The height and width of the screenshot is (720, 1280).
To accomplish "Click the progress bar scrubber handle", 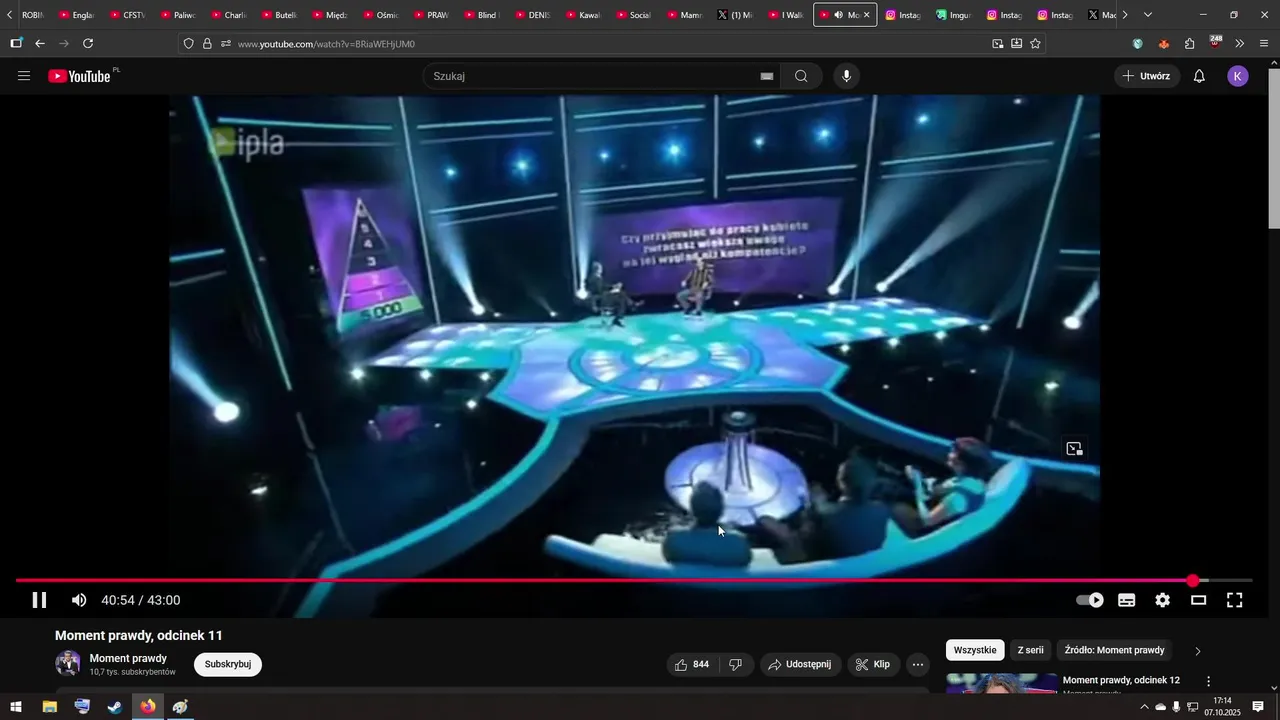I will pyautogui.click(x=1193, y=580).
